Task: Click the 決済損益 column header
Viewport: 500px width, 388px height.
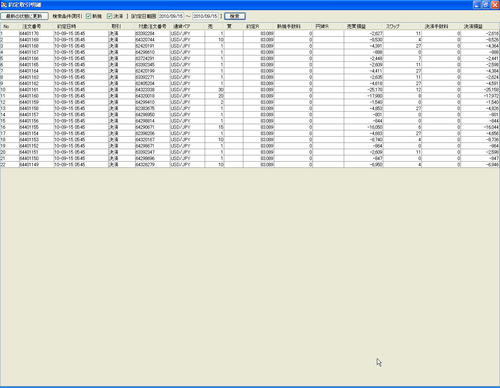Action: [480, 26]
